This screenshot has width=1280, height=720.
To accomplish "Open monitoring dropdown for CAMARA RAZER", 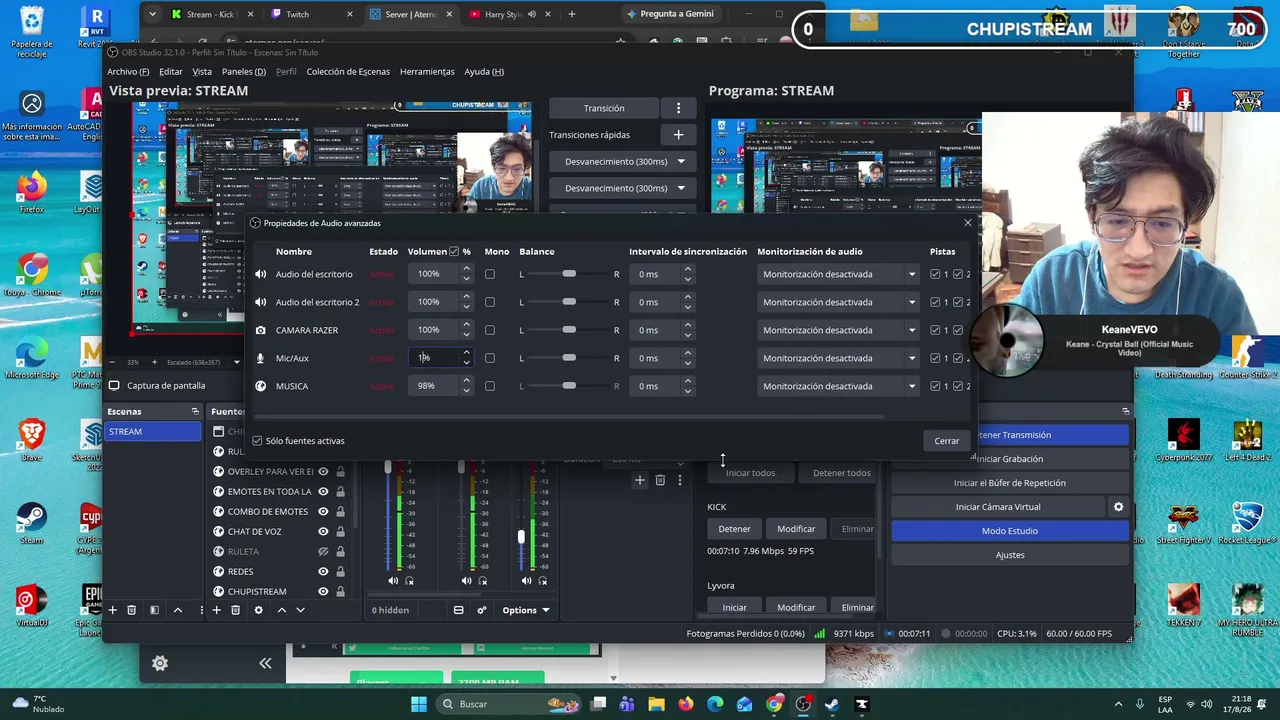I will 838,330.
